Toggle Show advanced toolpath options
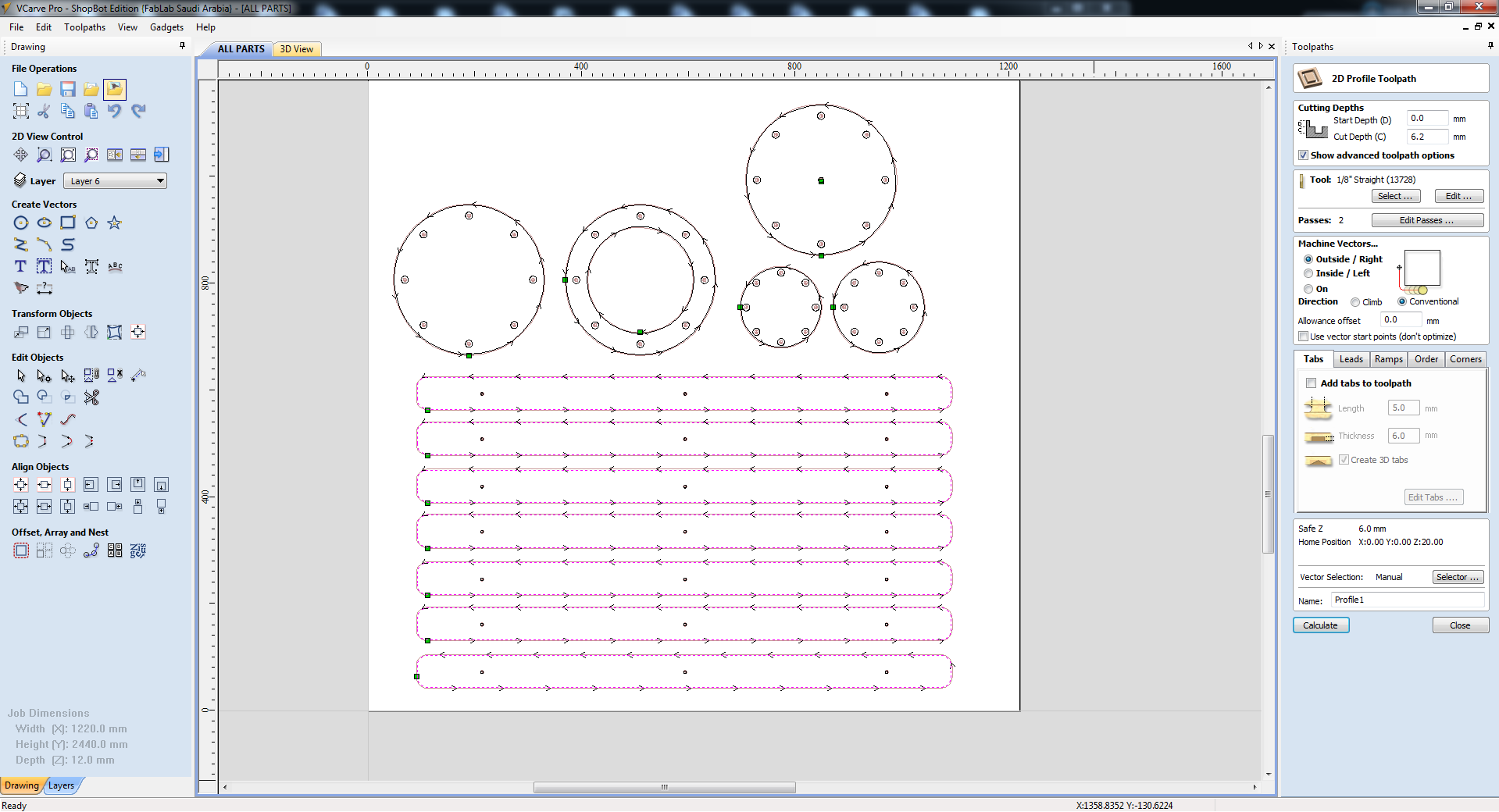Image resolution: width=1499 pixels, height=812 pixels. click(x=1303, y=155)
